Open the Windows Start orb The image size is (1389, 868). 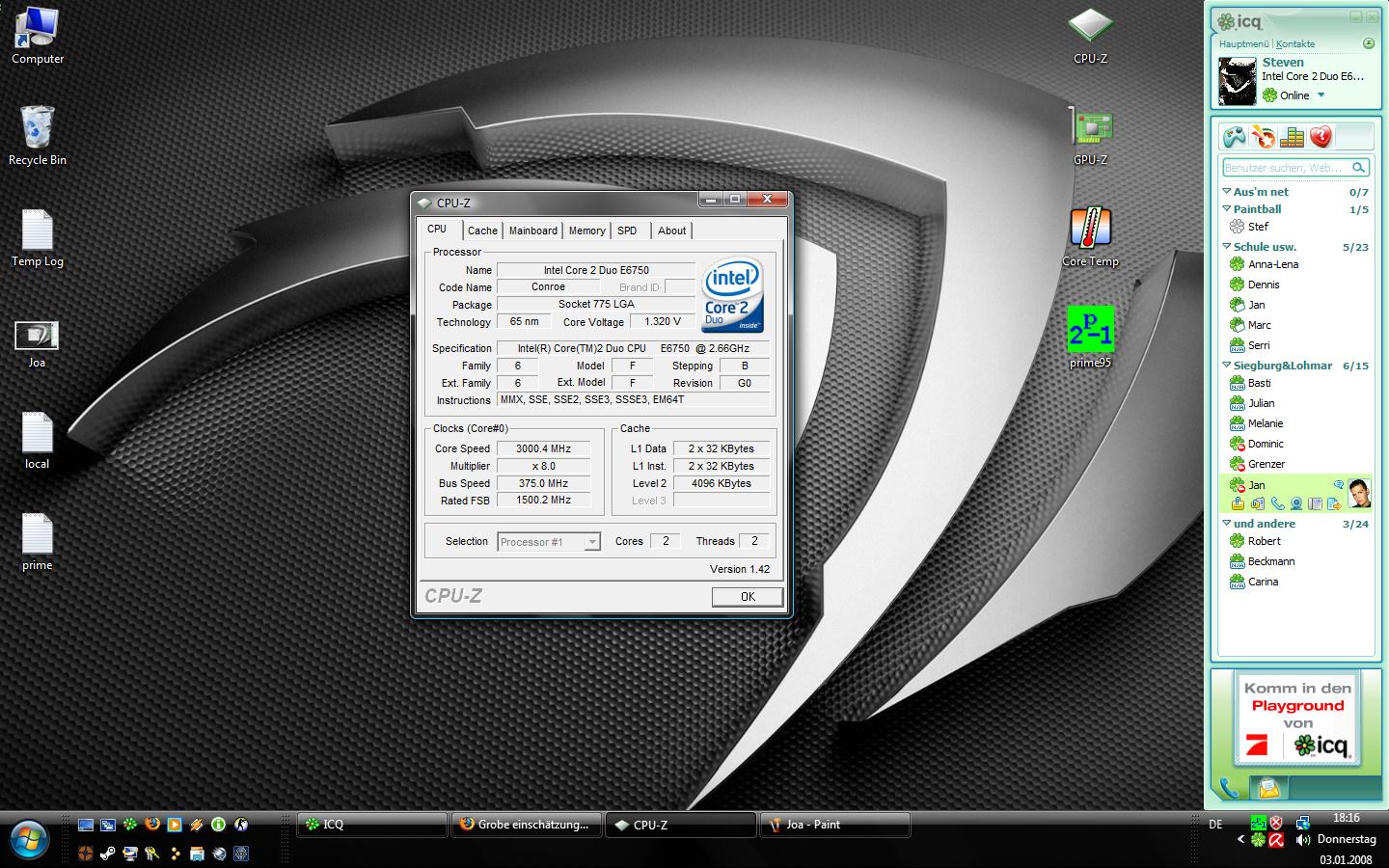29,839
